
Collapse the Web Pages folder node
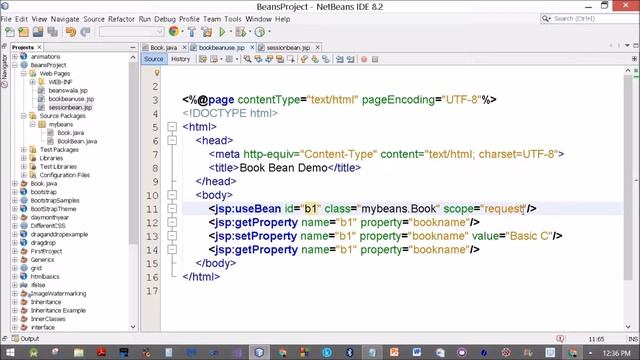(x=24, y=73)
